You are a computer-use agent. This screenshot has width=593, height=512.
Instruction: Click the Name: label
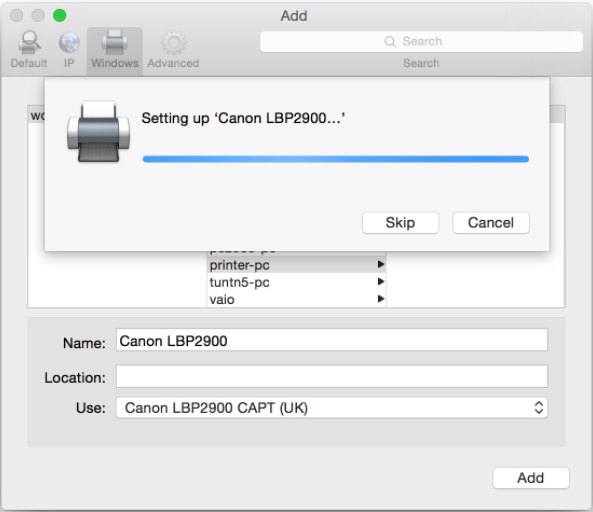84,343
